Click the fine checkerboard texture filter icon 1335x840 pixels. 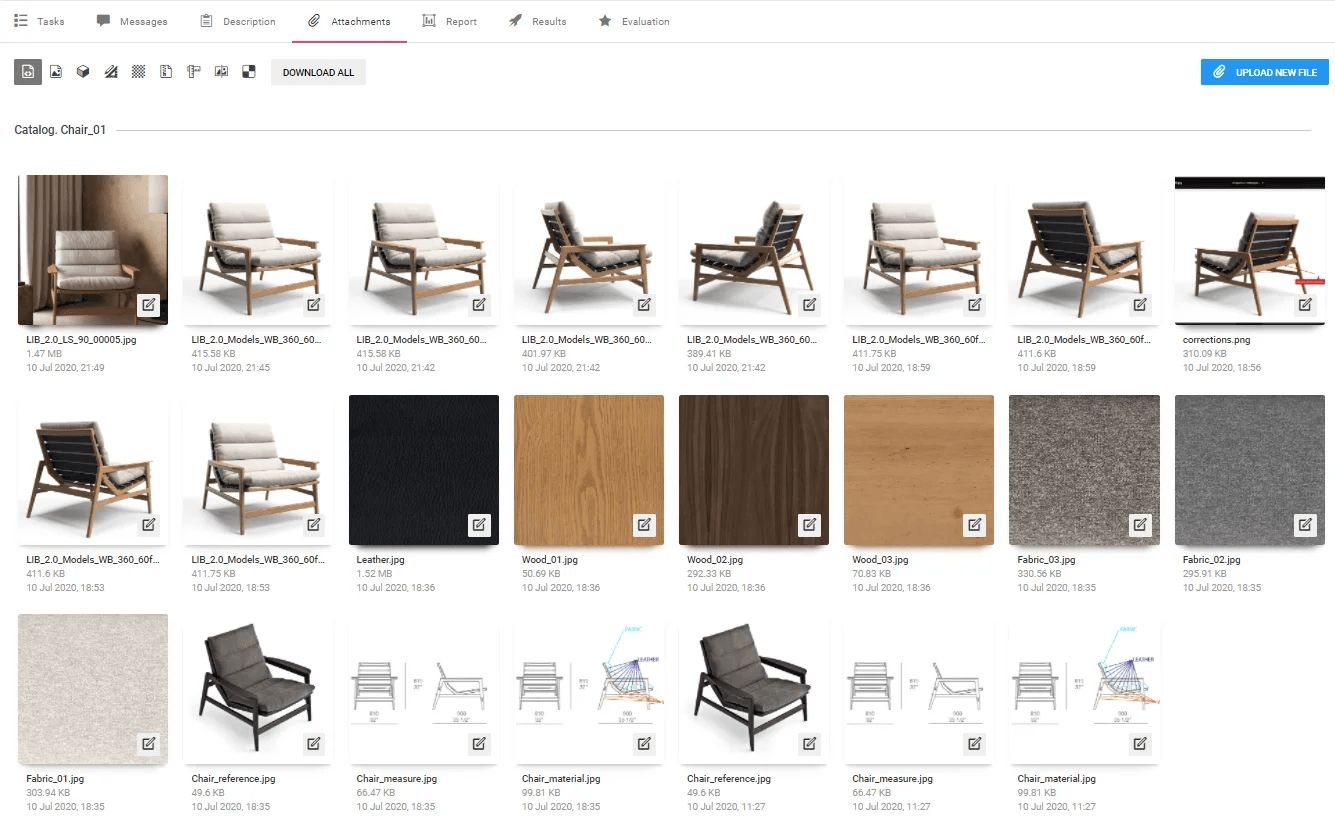point(139,72)
